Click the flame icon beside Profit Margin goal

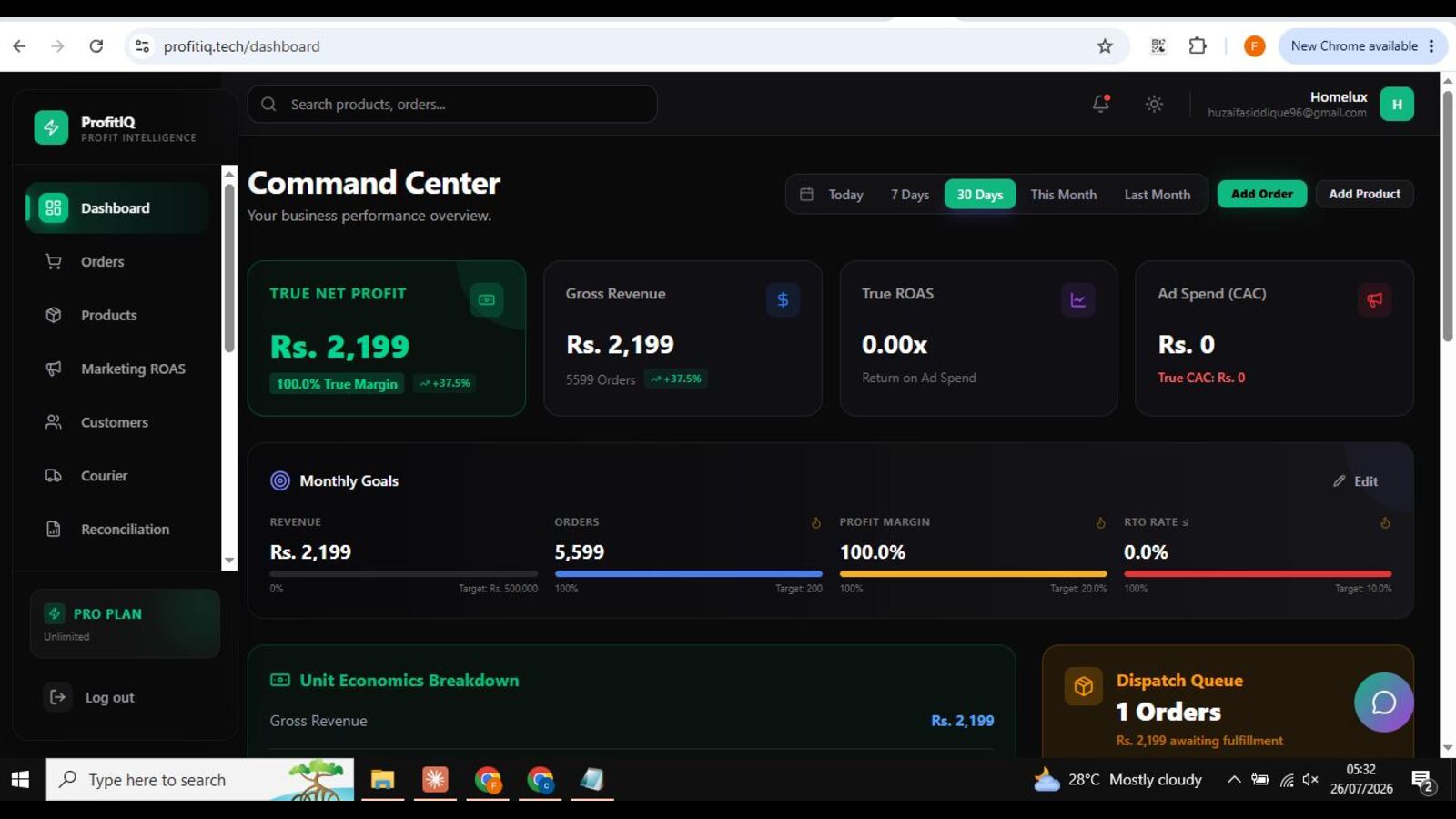(x=1101, y=522)
